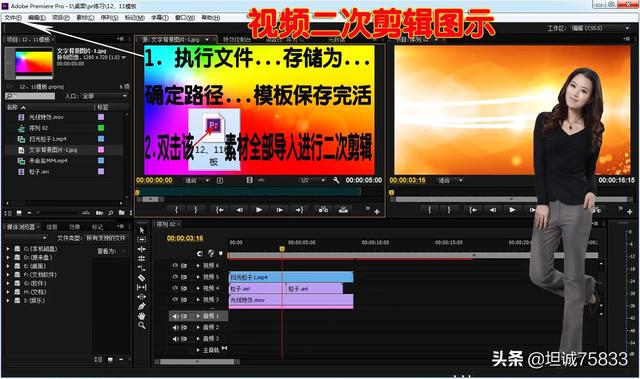Screen dimensions: 640x379
Task: Go to In point in program monitor
Action: (x=473, y=210)
